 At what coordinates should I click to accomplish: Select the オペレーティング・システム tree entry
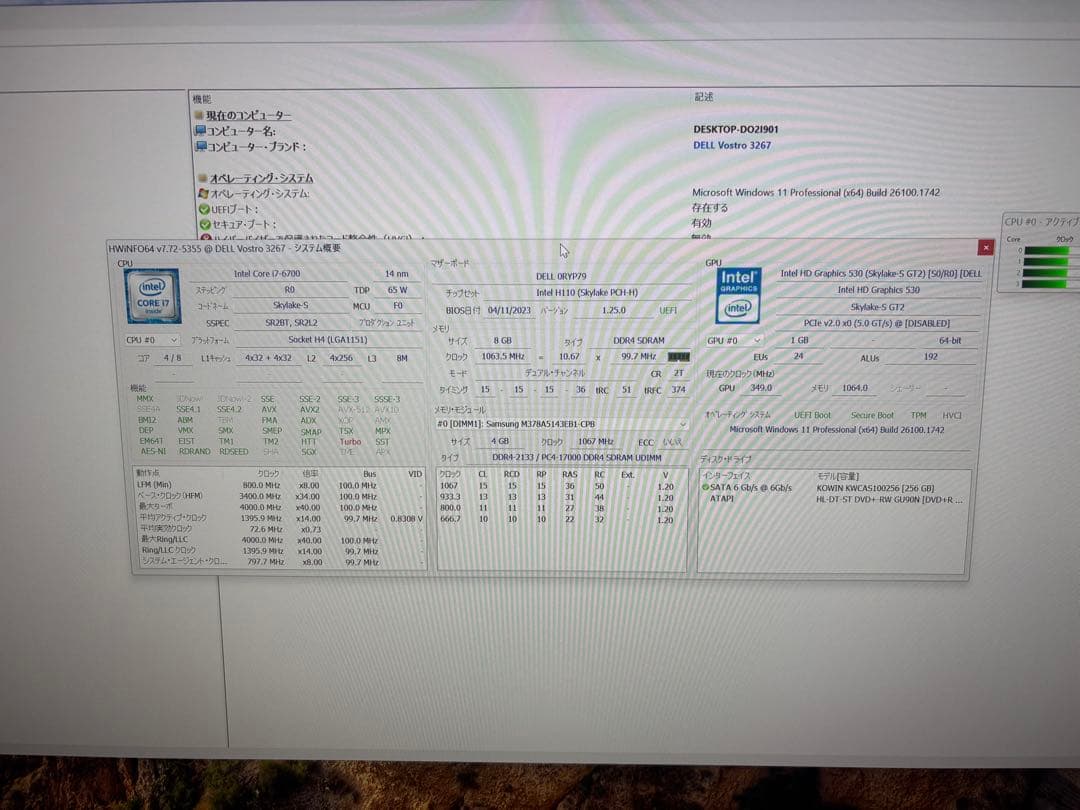260,178
